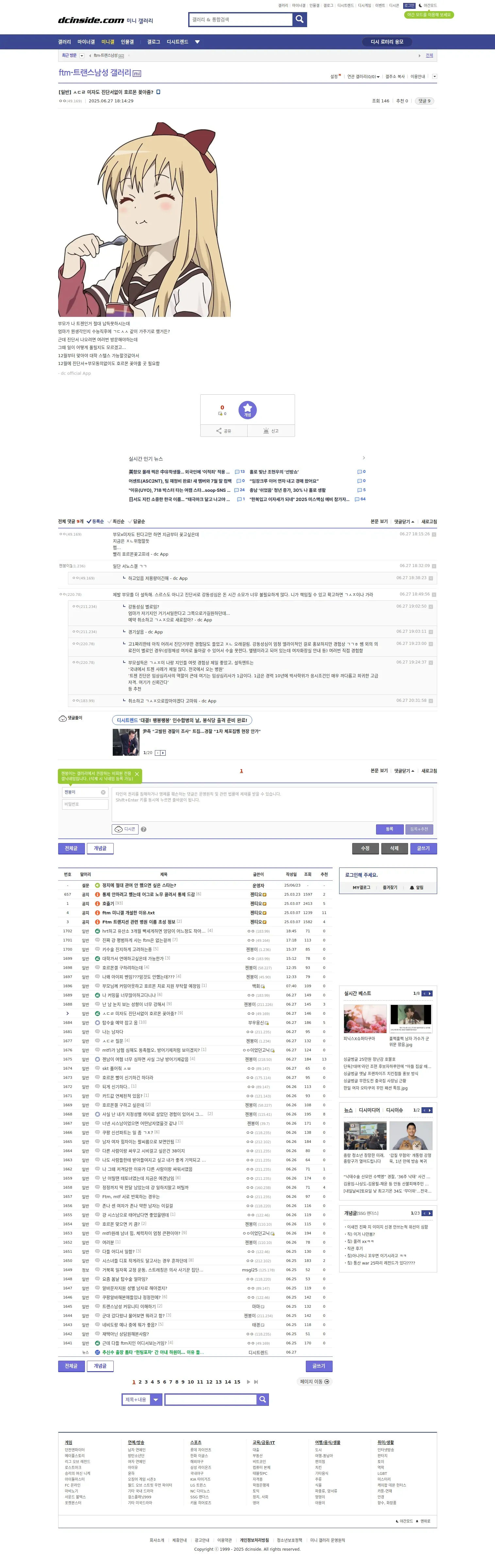495x1568 pixels.
Task: Delete comment by 젠붕이1(1.236) icon
Action: click(x=434, y=565)
